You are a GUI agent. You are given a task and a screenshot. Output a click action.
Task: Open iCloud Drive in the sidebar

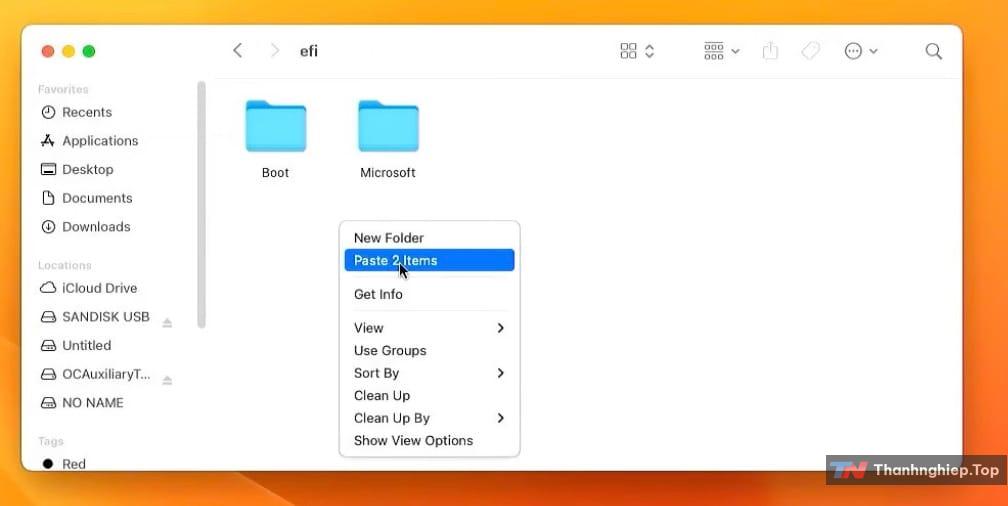[x=99, y=288]
